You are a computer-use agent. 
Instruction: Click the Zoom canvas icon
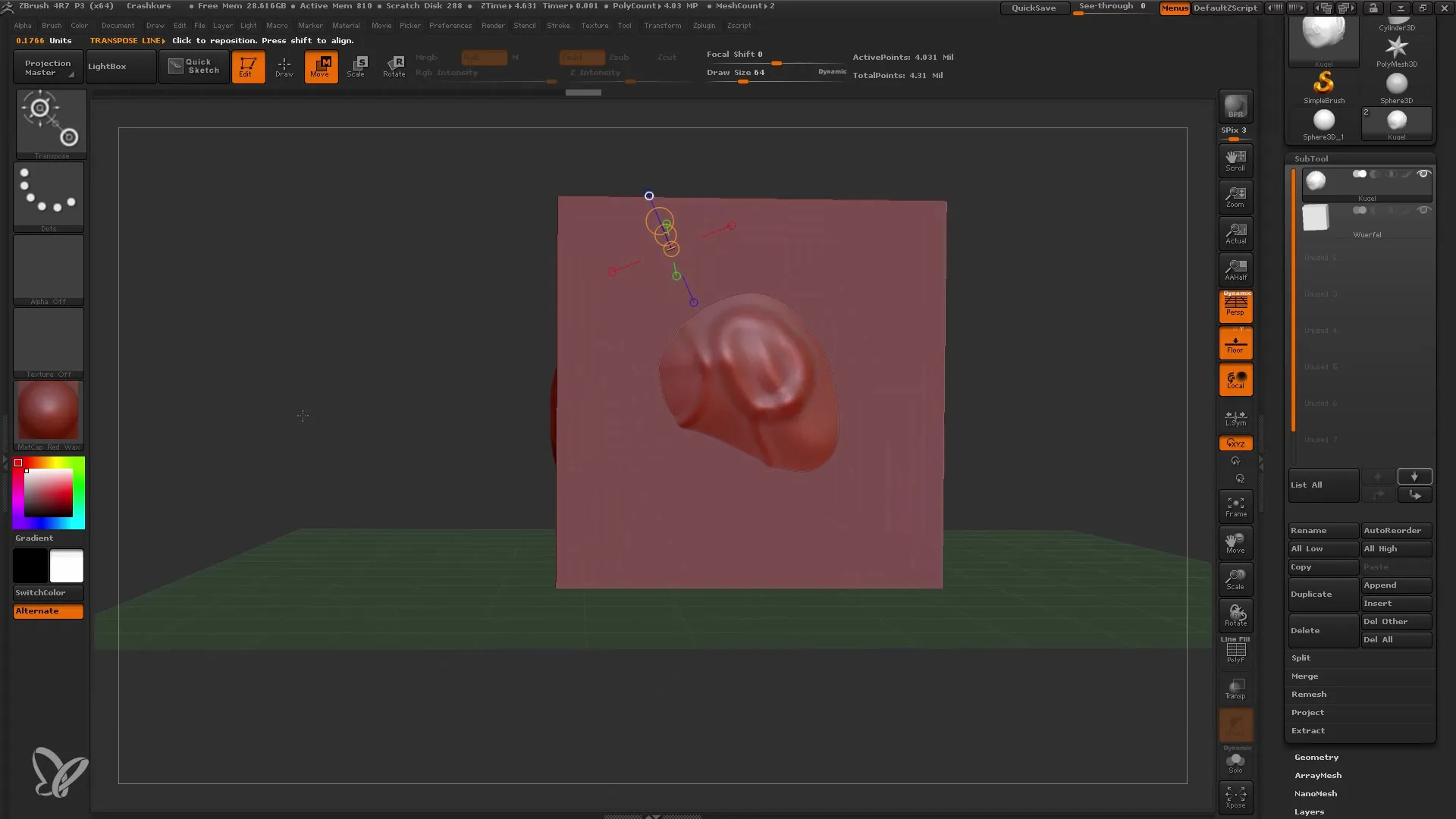tap(1235, 196)
